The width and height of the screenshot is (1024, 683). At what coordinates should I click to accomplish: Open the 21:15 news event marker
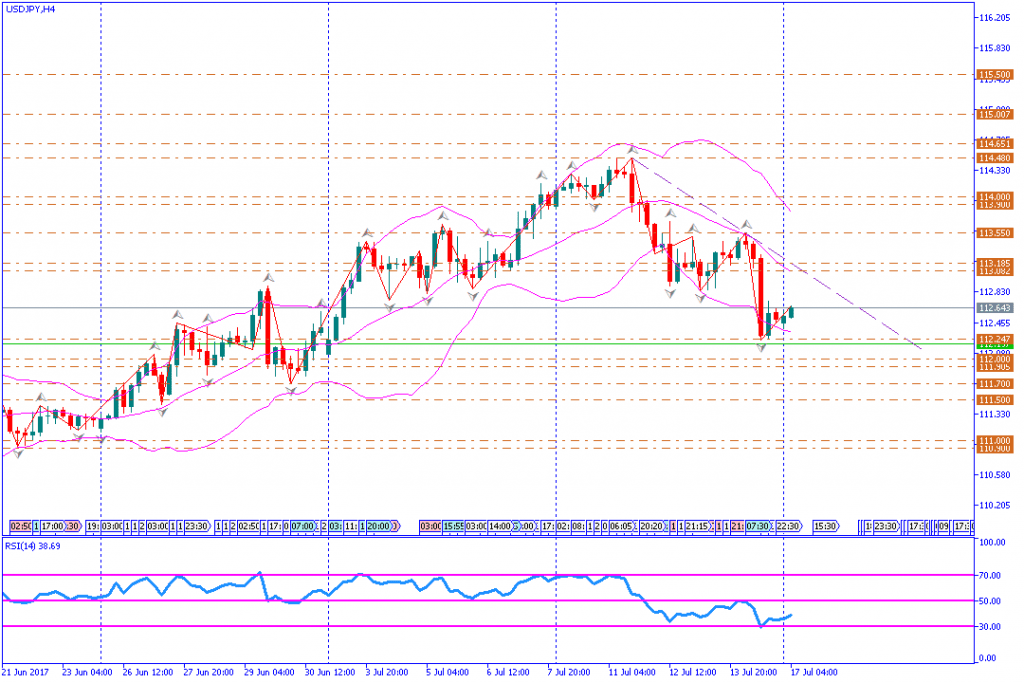pos(698,526)
